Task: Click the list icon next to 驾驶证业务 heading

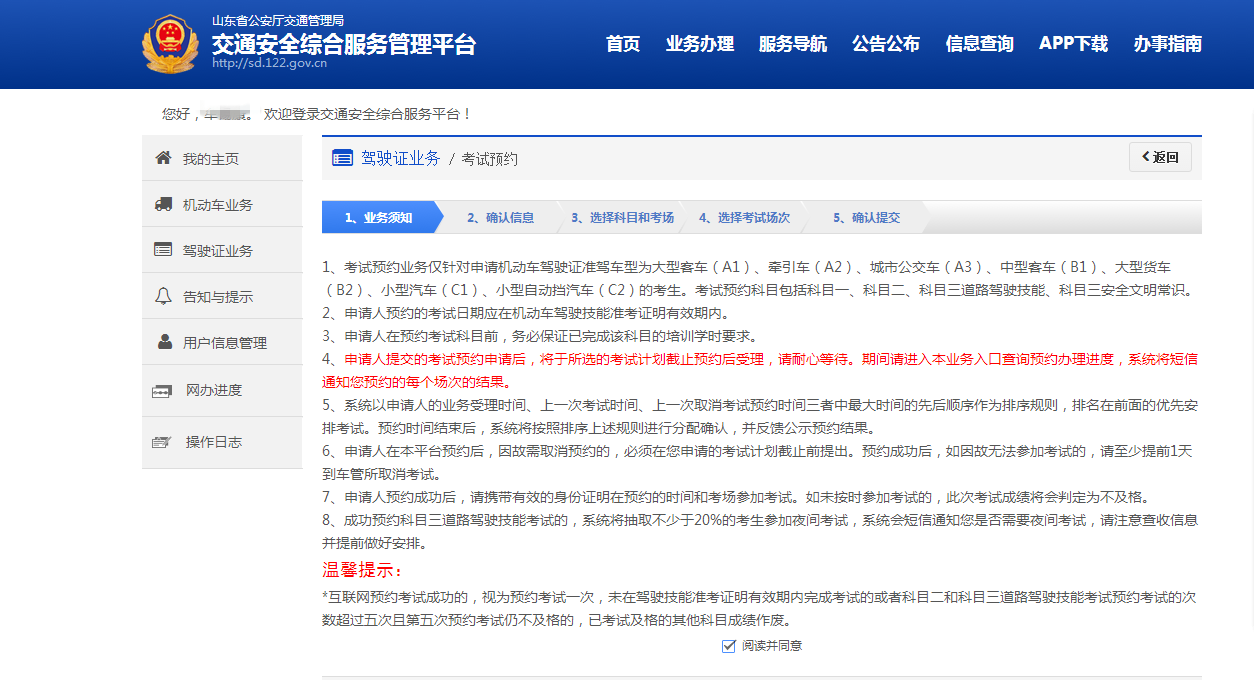Action: click(x=342, y=158)
